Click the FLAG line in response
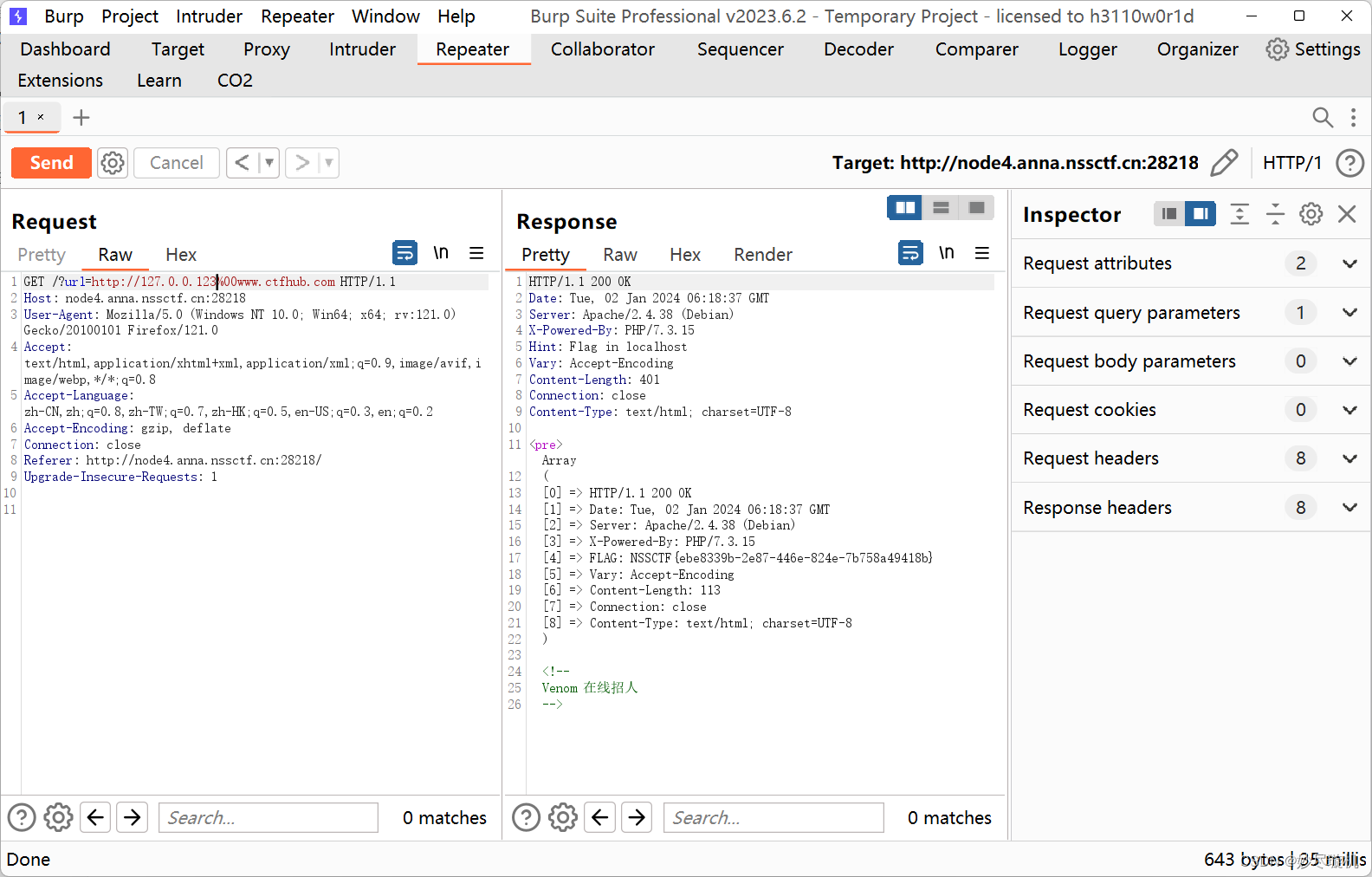Screen dimensions: 1372x877 [738, 558]
